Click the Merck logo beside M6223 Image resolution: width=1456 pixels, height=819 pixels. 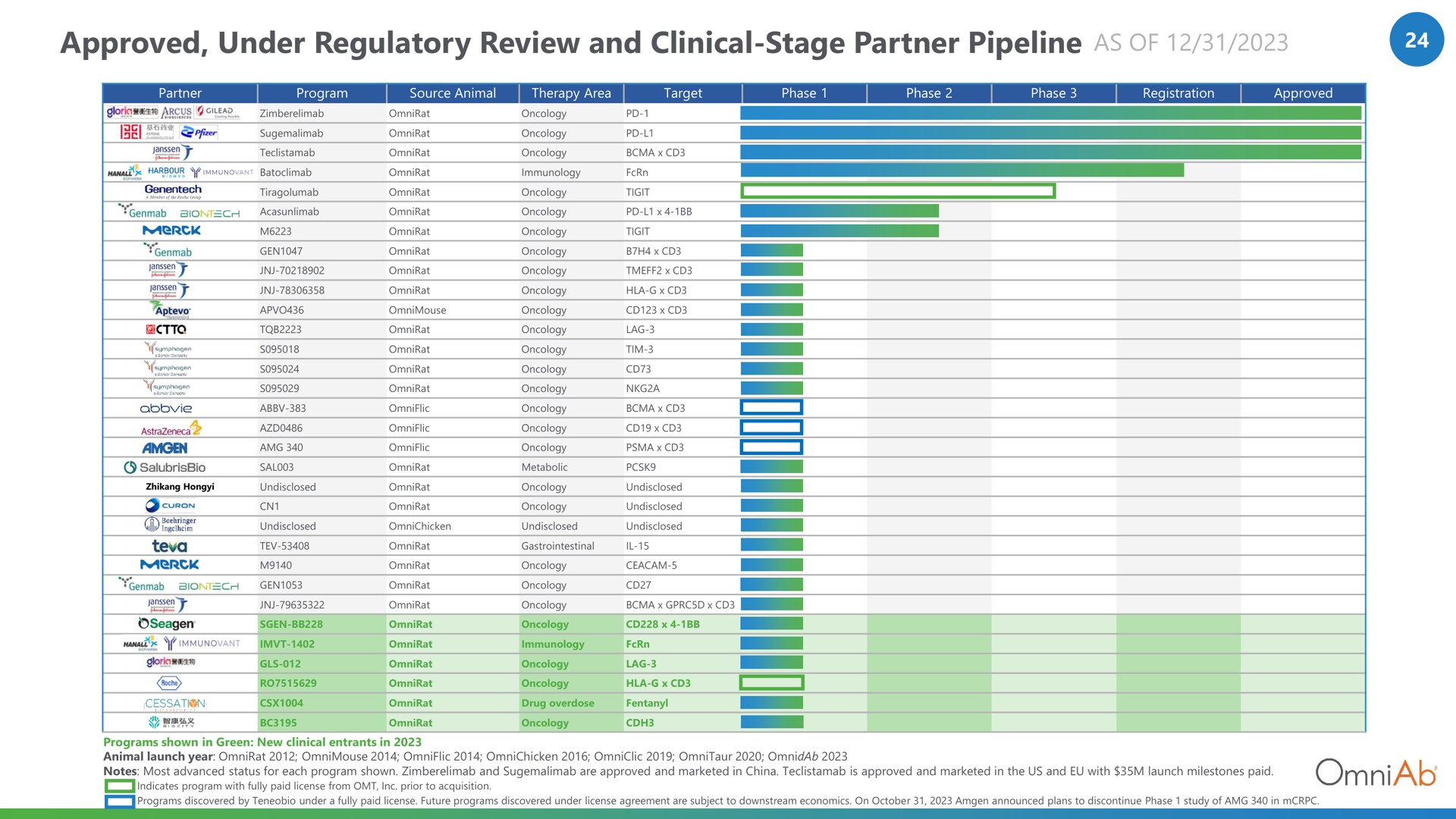point(171,231)
